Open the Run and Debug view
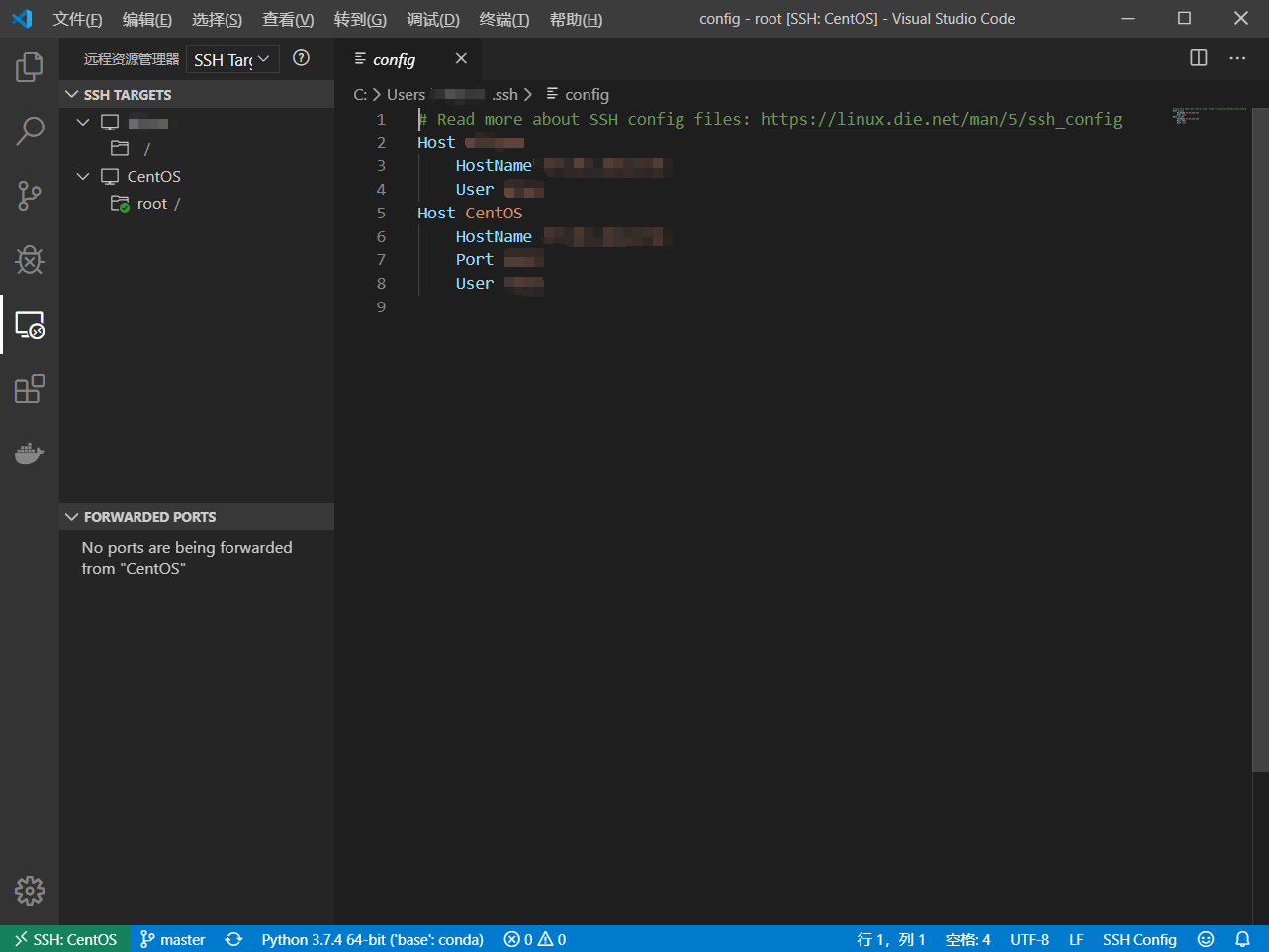1269x952 pixels. (x=29, y=260)
